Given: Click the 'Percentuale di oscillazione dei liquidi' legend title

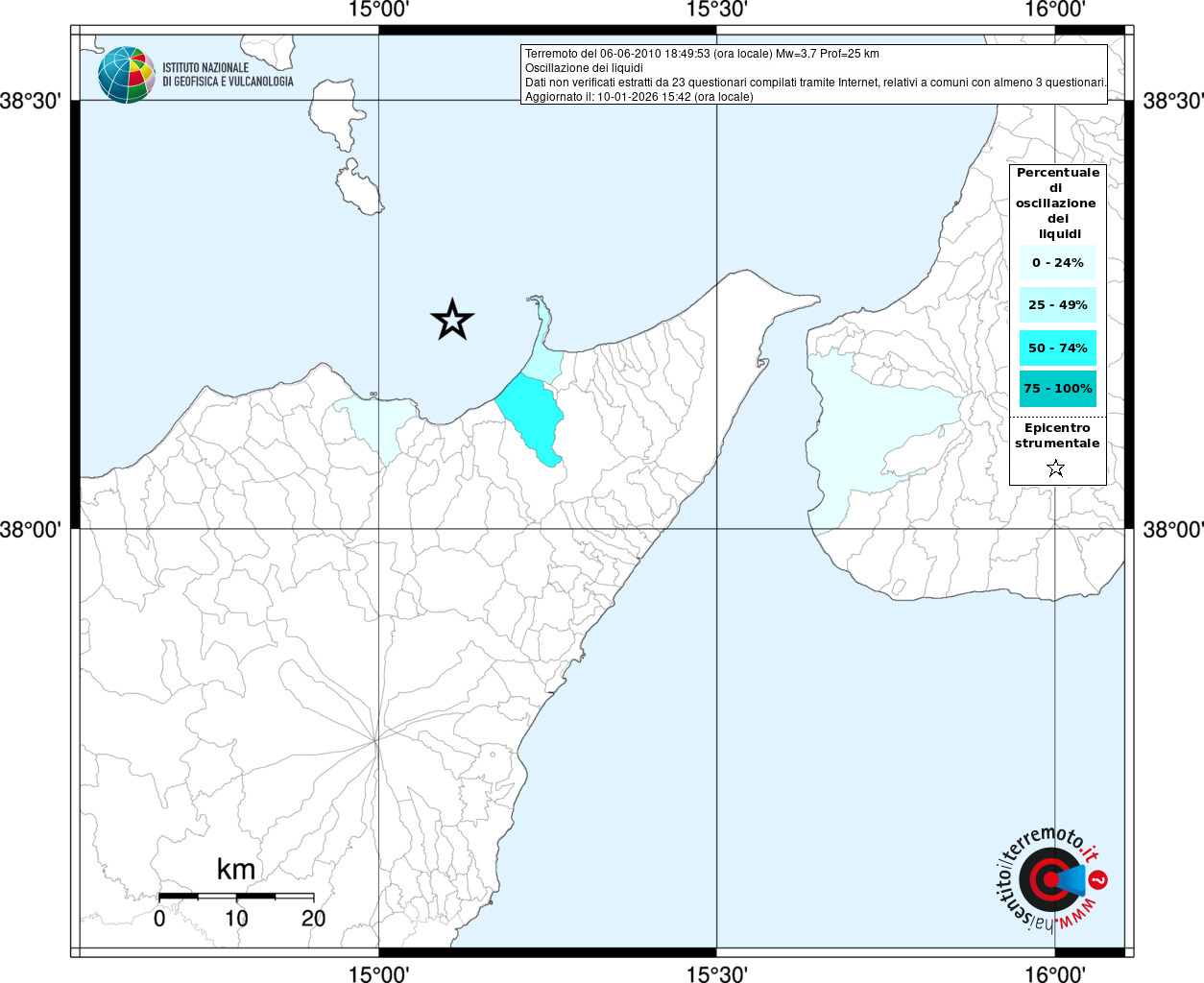Looking at the screenshot, I should [x=1058, y=204].
